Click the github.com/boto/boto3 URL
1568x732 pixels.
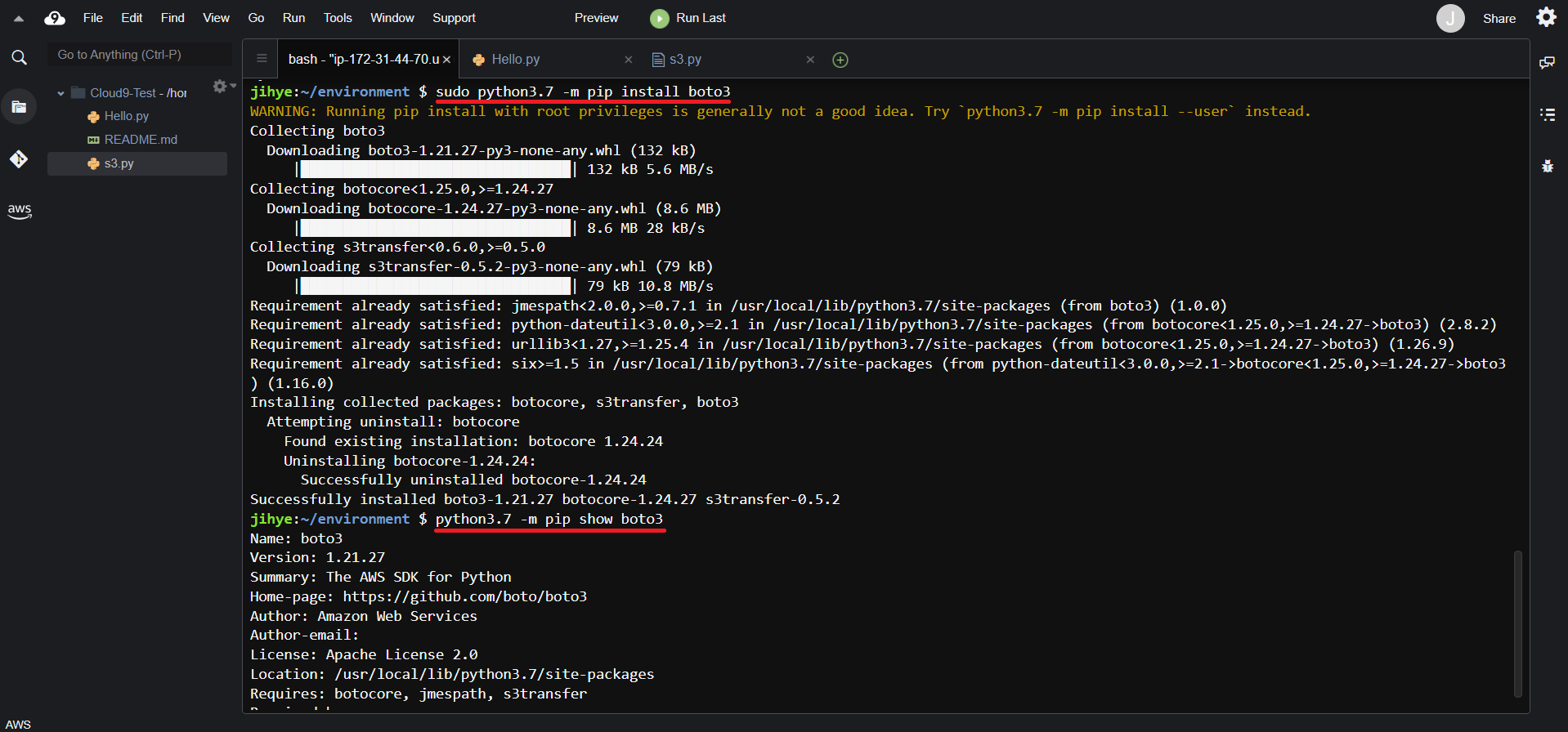click(464, 596)
